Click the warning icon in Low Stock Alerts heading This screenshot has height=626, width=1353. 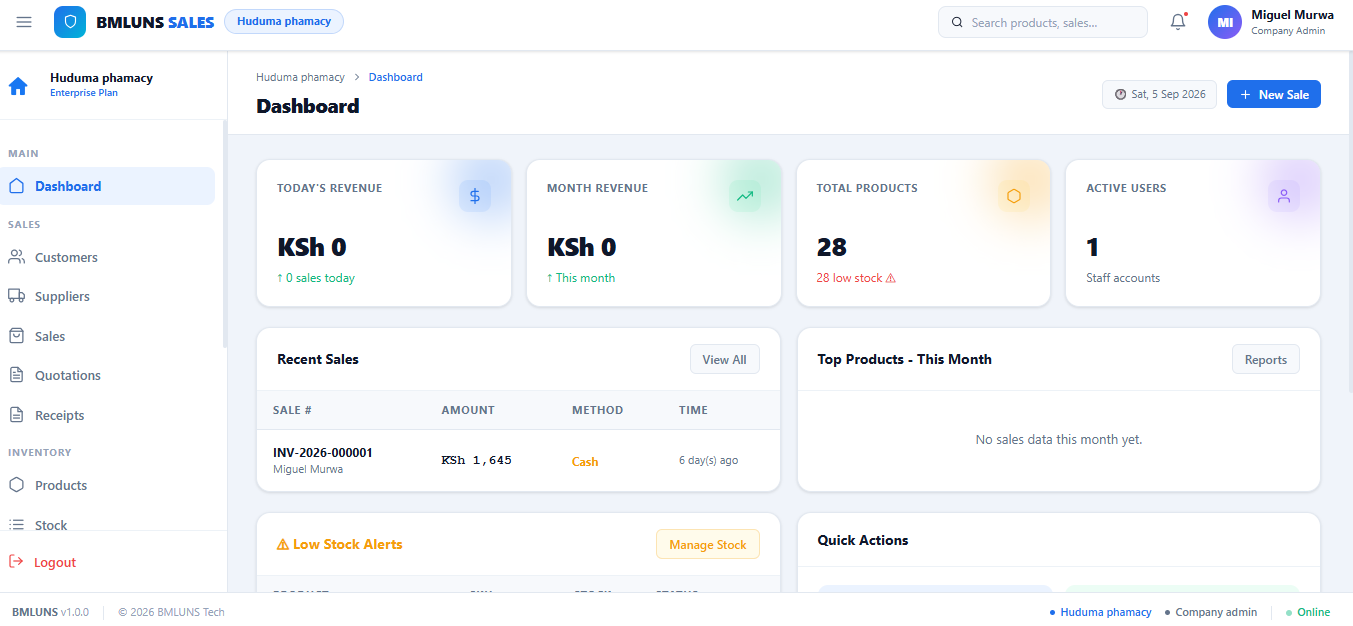pyautogui.click(x=283, y=544)
